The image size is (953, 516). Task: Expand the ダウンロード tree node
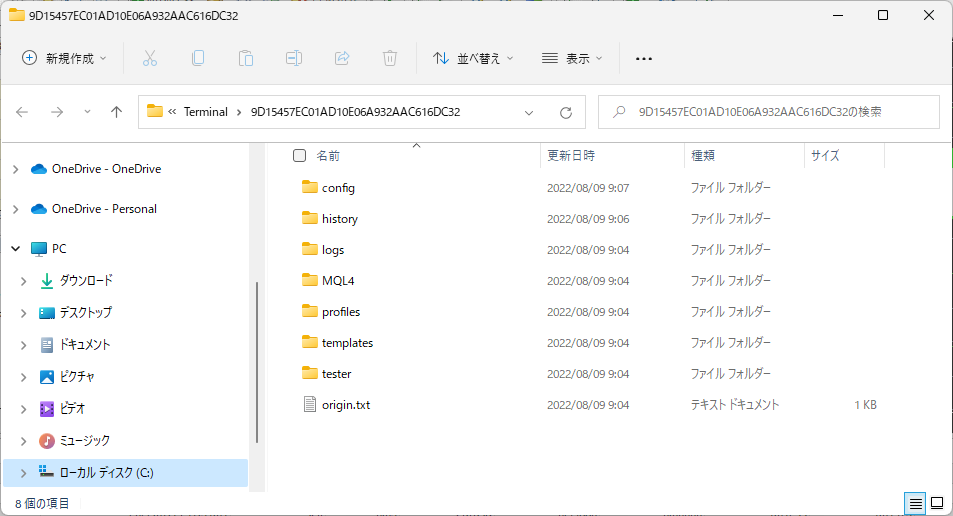(x=24, y=281)
